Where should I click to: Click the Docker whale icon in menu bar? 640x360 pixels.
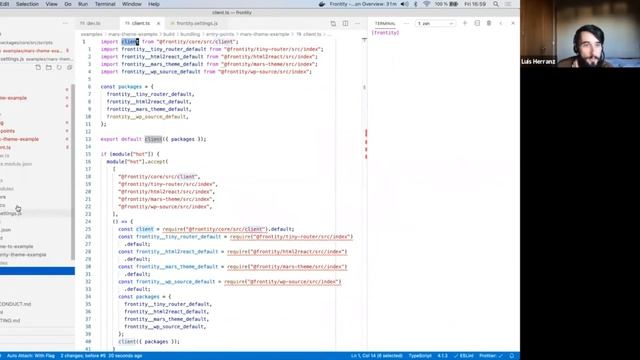coord(322,4)
